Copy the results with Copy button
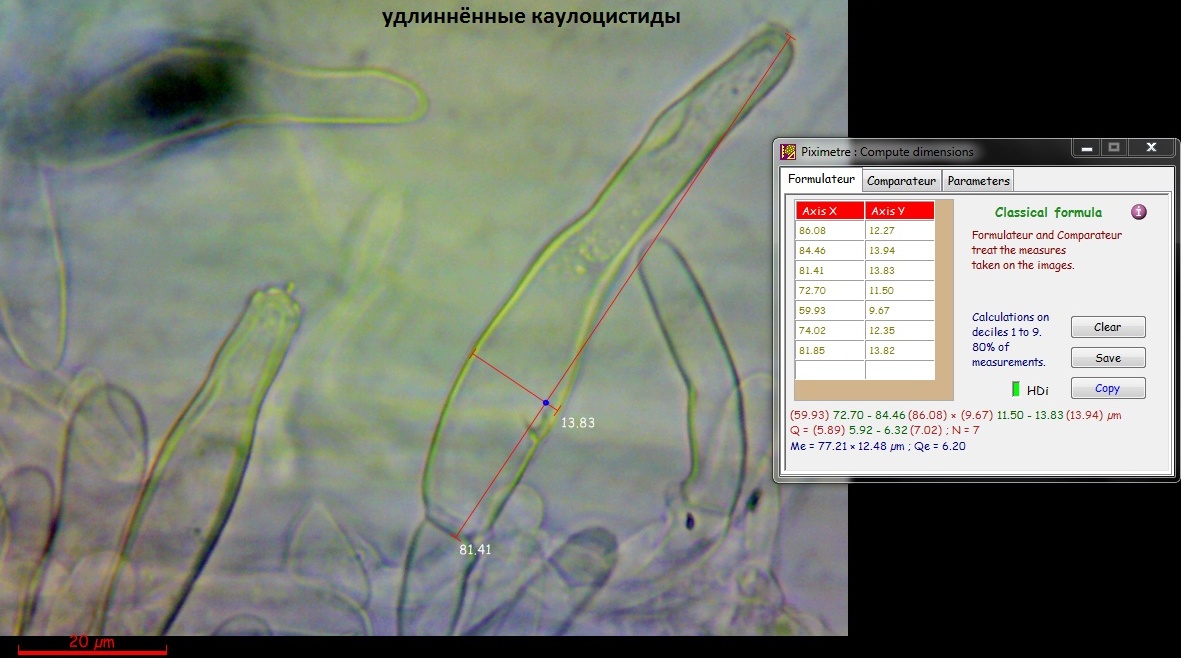 (1108, 388)
